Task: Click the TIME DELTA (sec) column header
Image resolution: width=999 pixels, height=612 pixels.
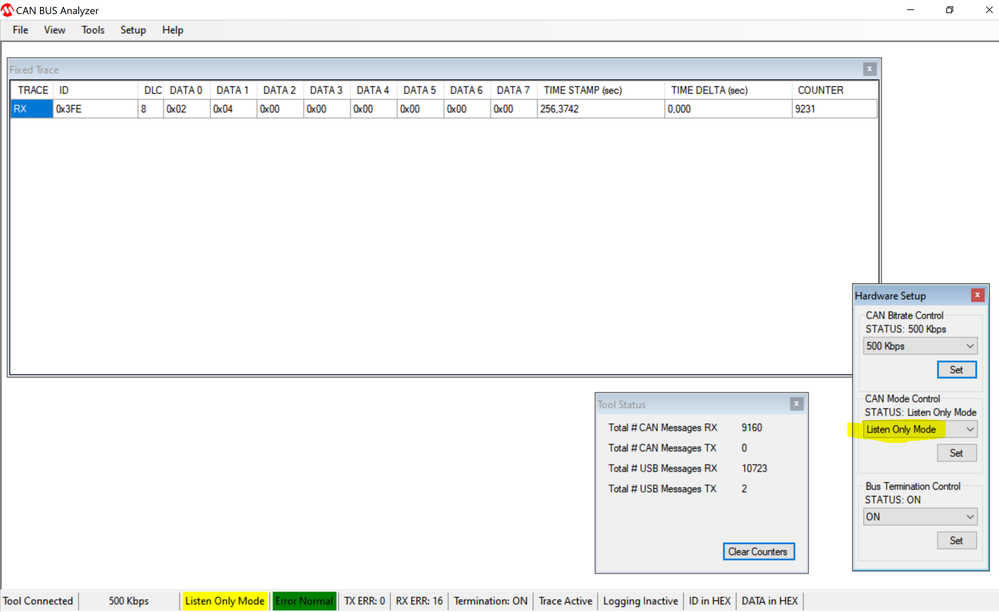Action: click(x=728, y=90)
